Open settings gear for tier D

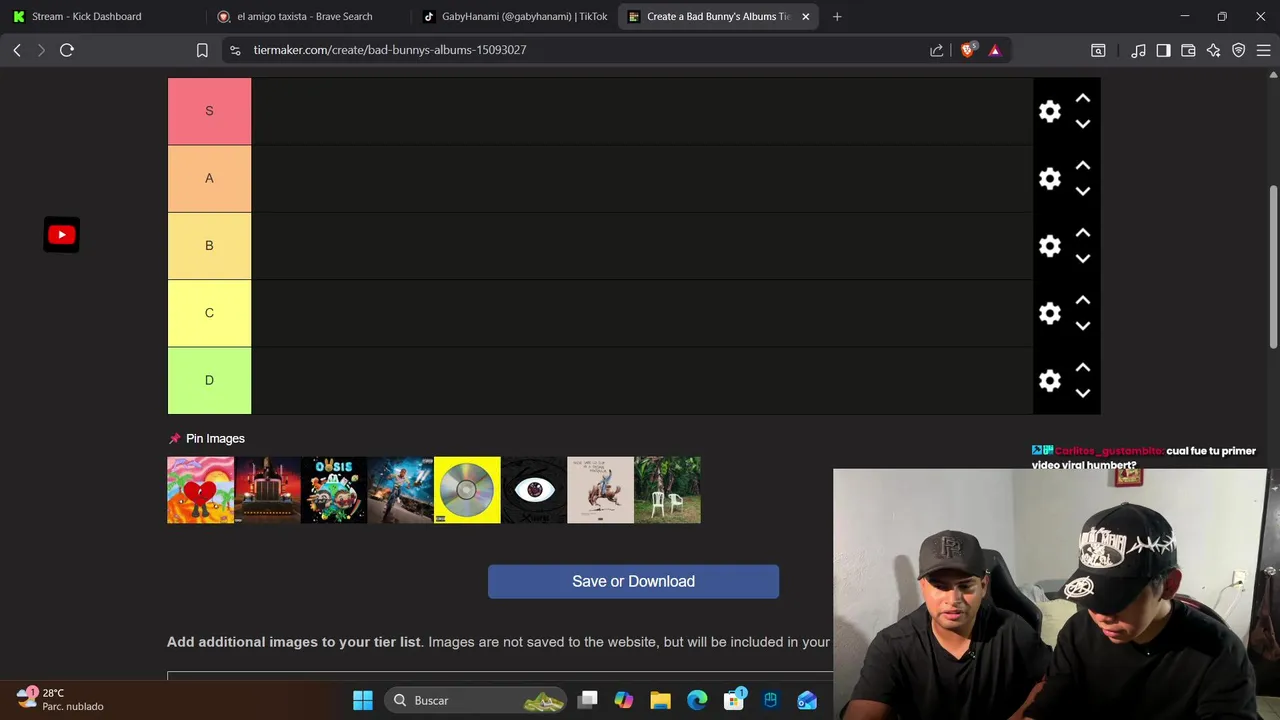1049,381
